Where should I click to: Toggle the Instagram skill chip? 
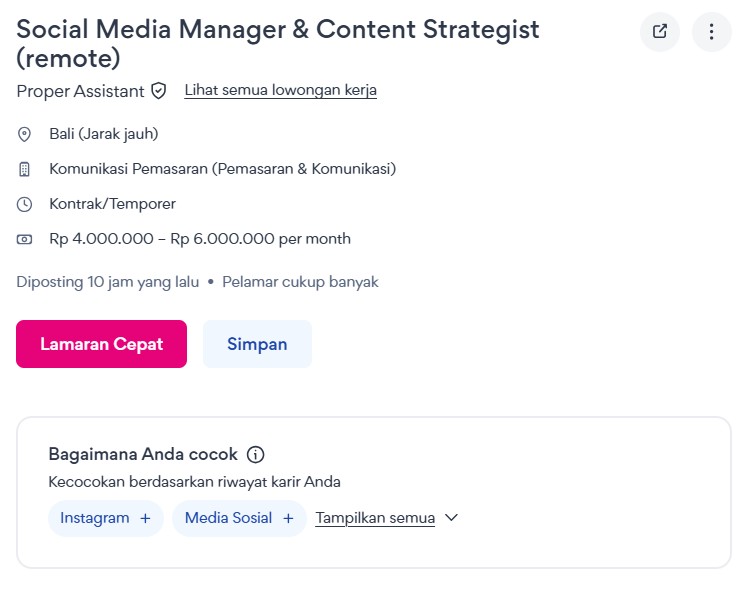point(95,518)
